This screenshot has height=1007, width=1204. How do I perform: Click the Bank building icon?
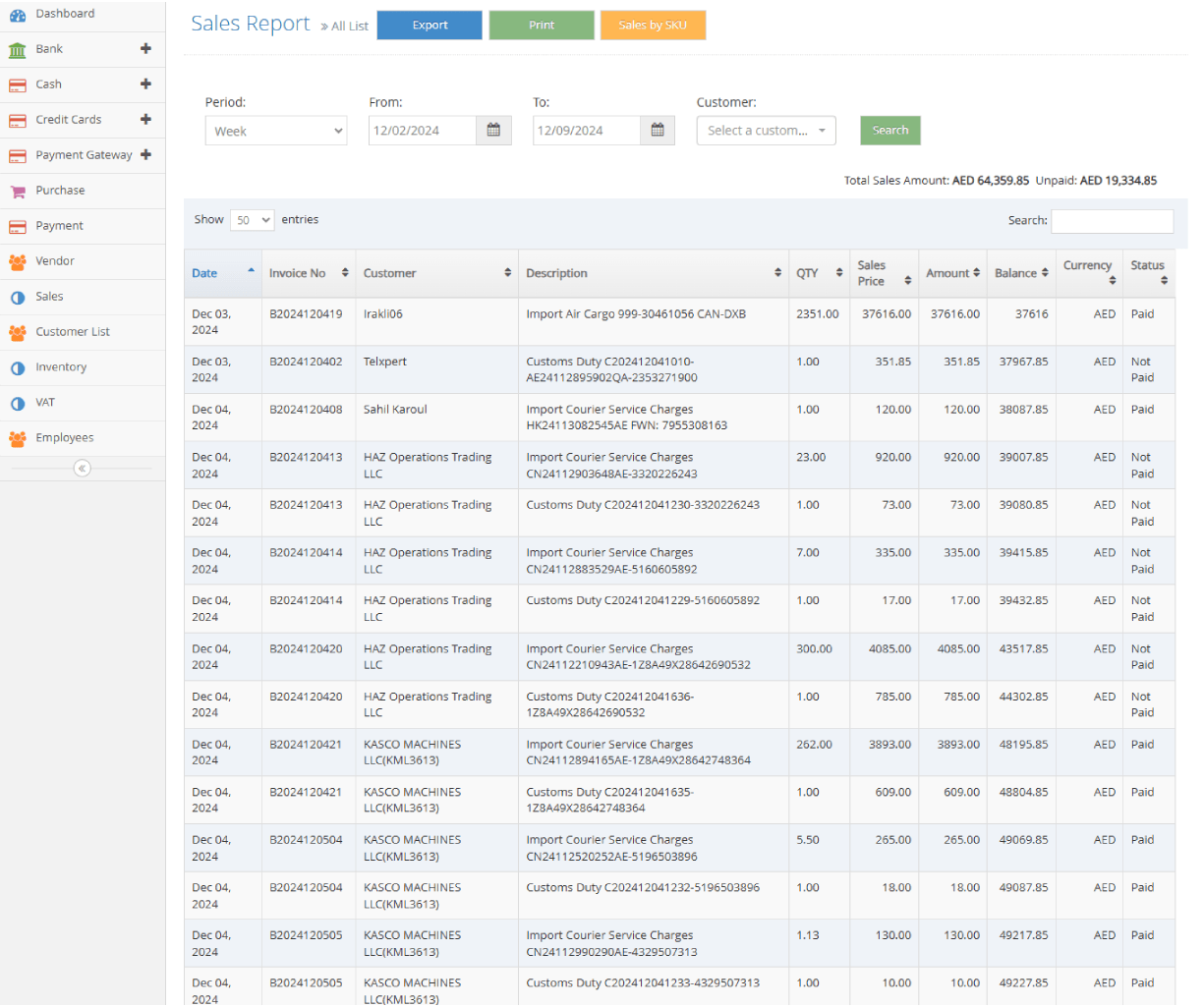click(x=17, y=50)
